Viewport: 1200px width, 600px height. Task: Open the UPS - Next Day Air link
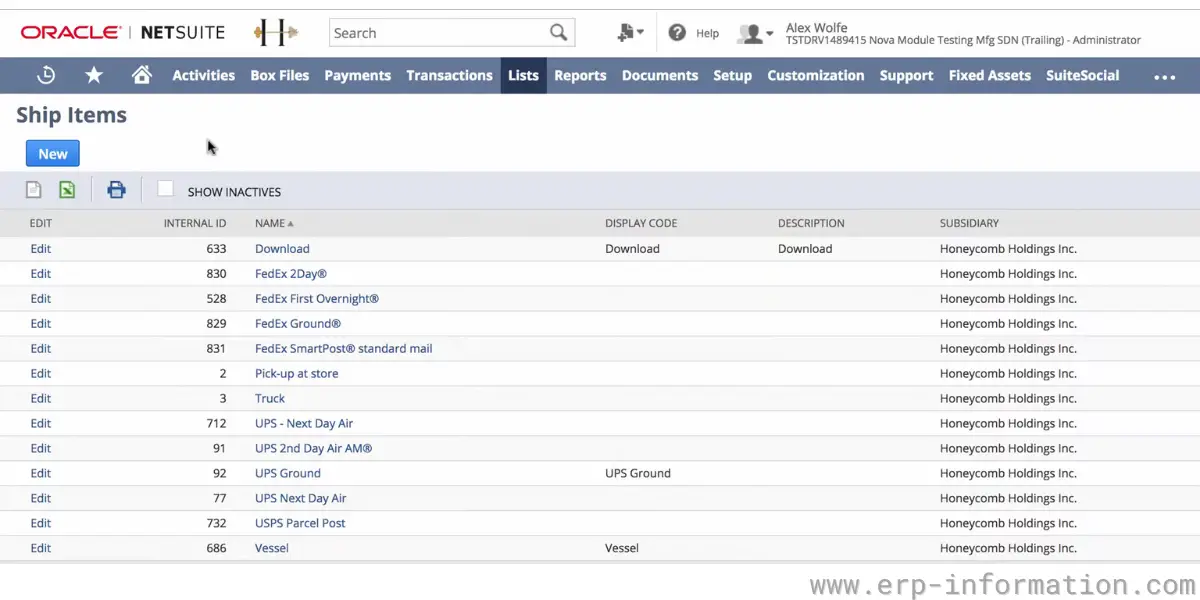coord(304,424)
